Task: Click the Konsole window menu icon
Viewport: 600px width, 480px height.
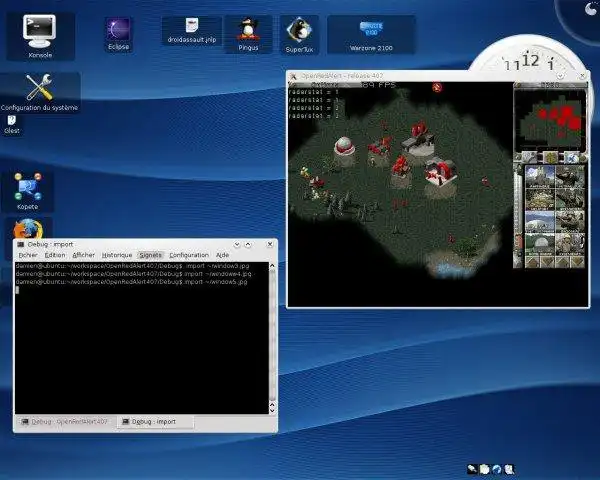Action: [21, 244]
